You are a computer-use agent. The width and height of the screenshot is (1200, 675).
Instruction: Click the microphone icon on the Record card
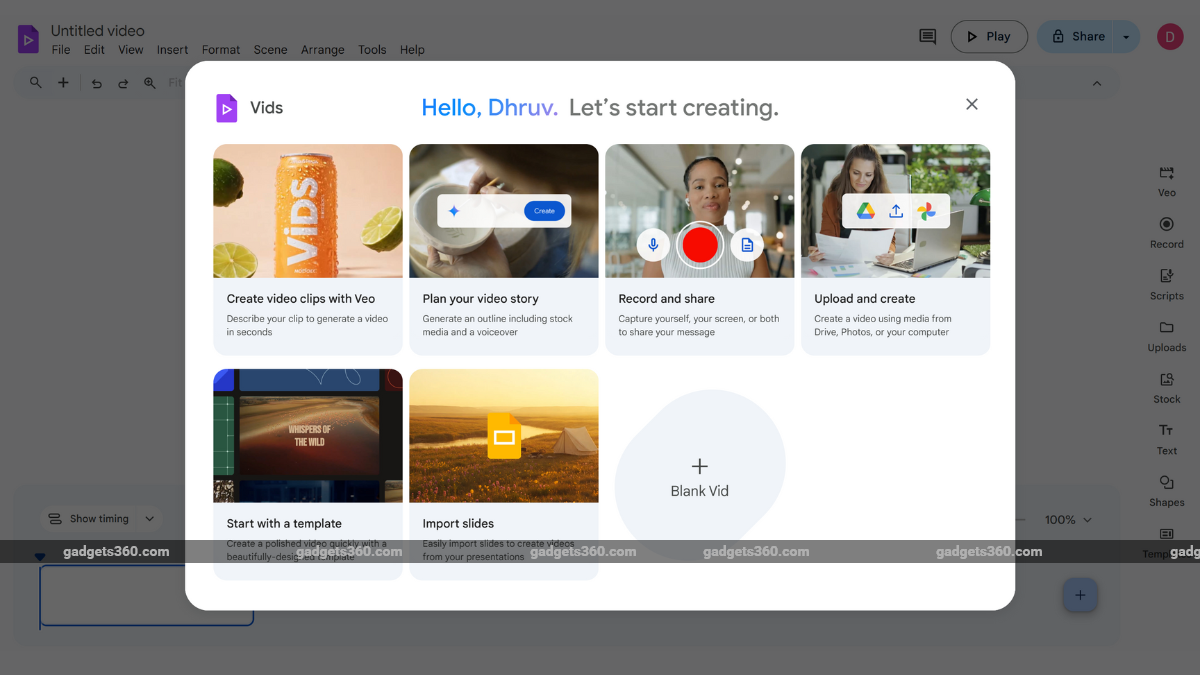pyautogui.click(x=653, y=245)
